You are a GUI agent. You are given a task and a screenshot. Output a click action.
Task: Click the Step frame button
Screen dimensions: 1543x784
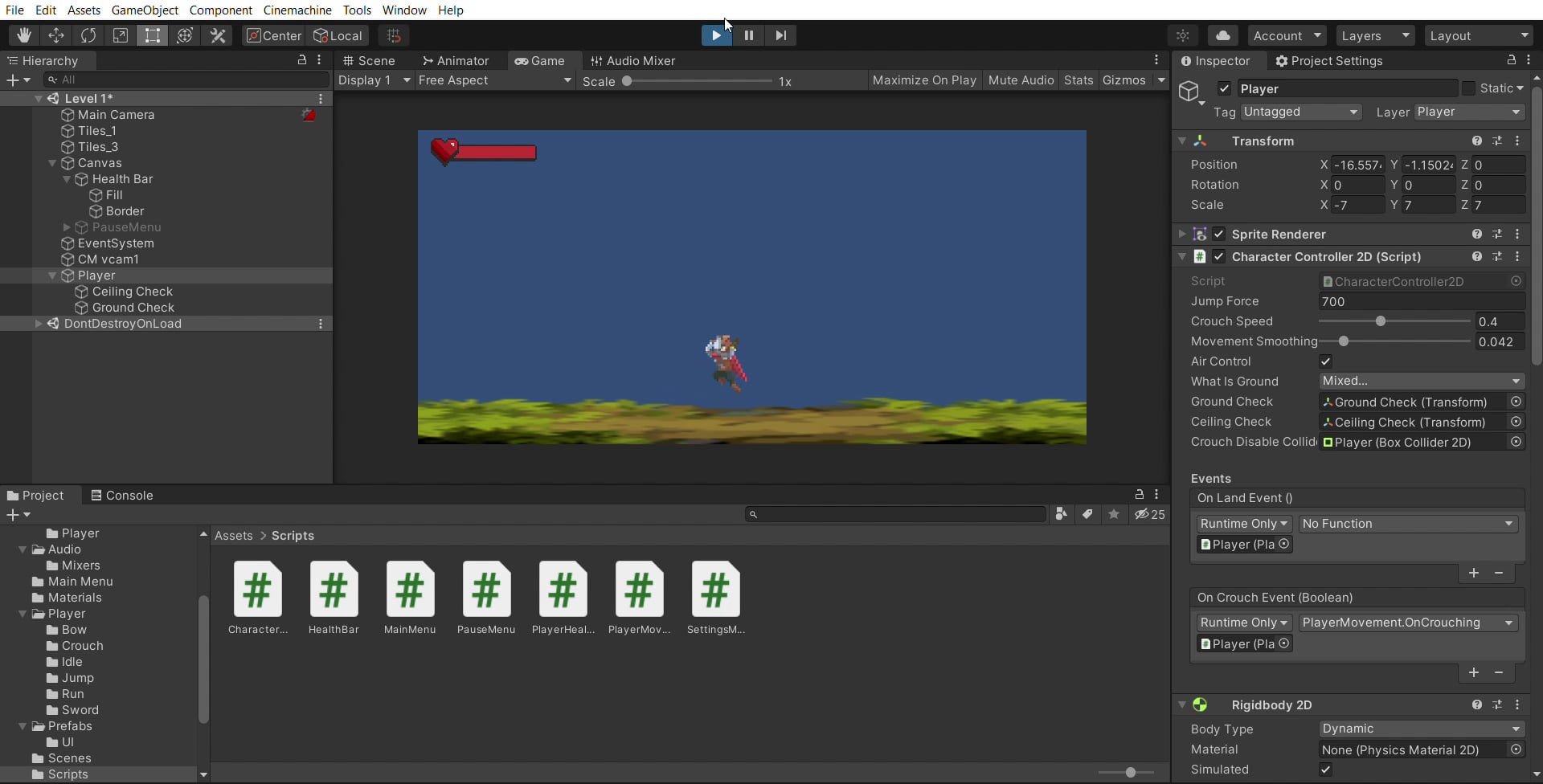pyautogui.click(x=781, y=35)
